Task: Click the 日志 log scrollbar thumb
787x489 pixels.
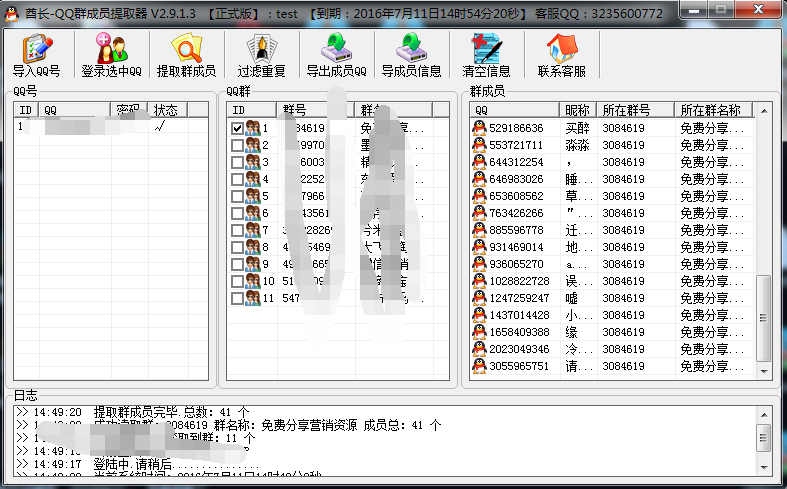Action: 764,438
